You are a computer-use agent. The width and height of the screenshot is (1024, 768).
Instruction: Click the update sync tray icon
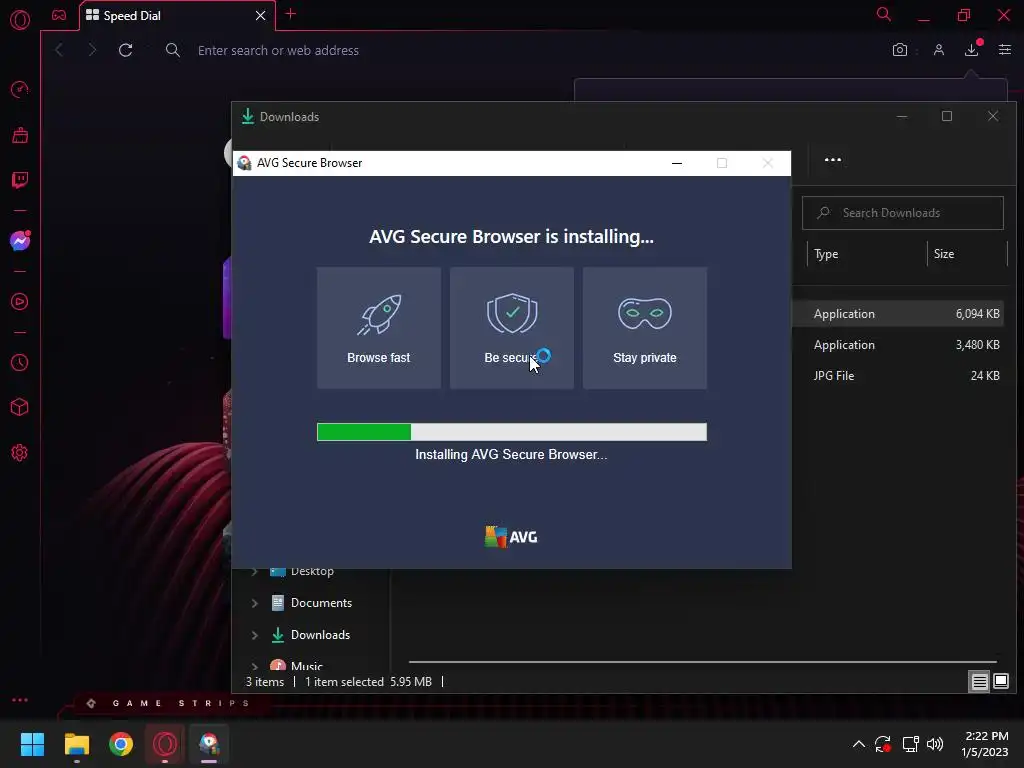point(883,744)
